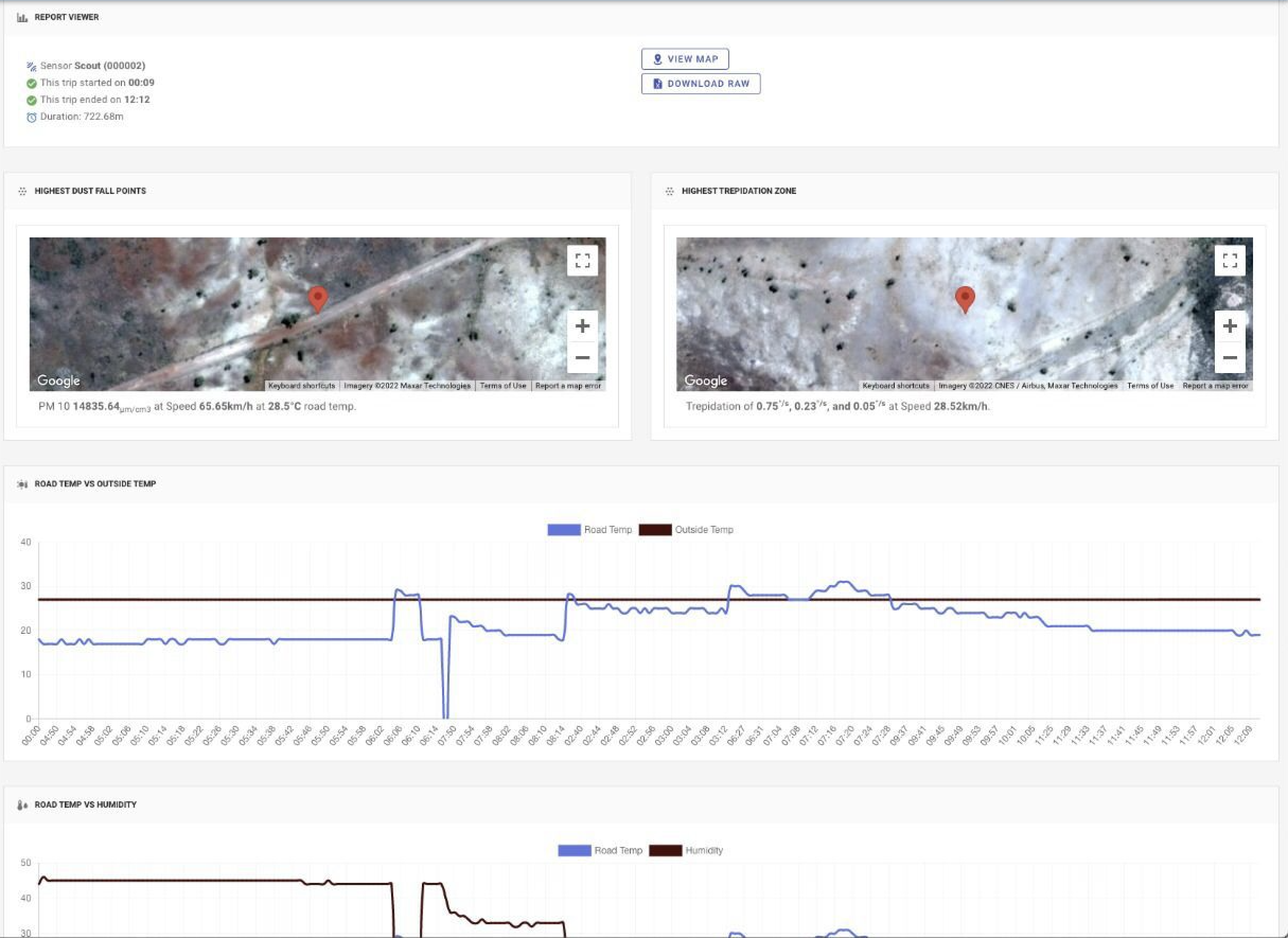Click the red pin on dust fall map

tap(317, 299)
